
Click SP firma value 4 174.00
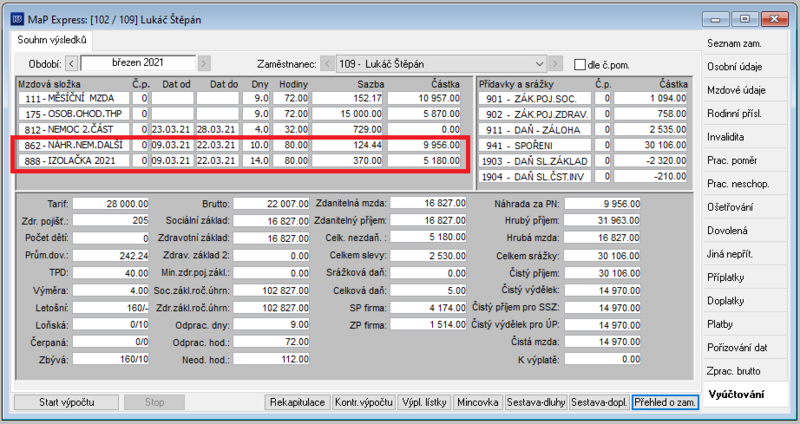click(x=428, y=308)
